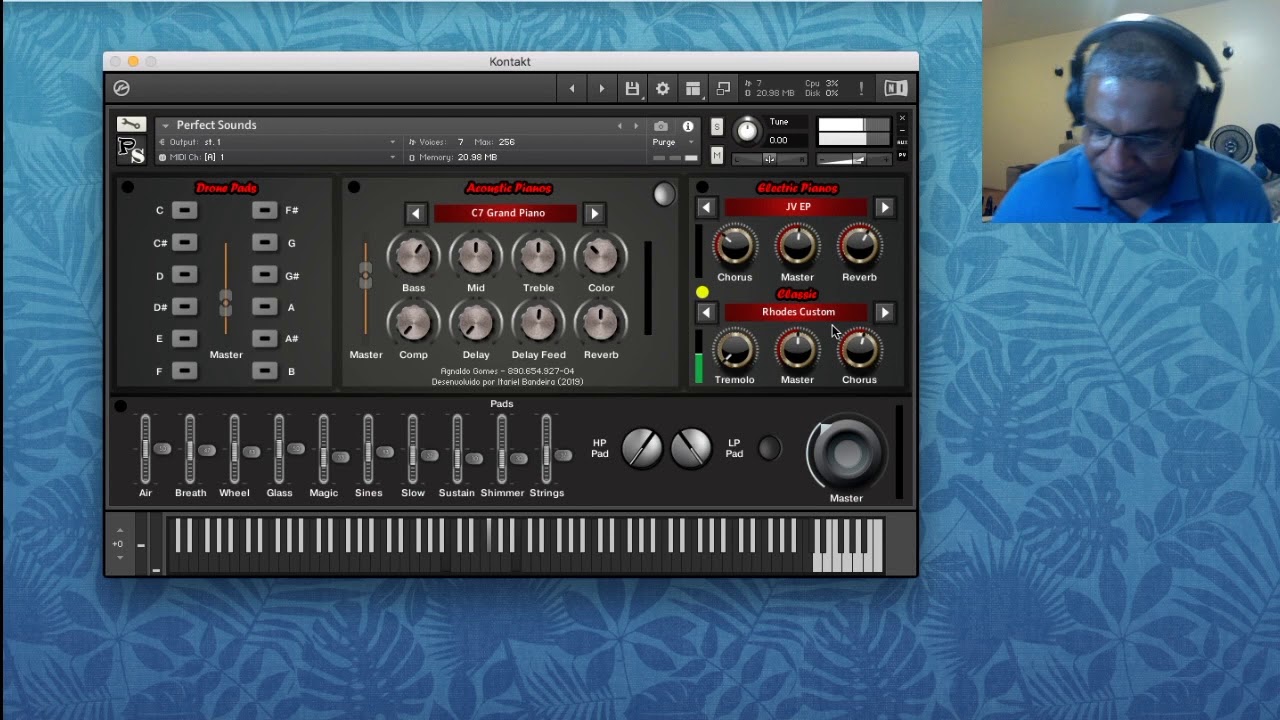
Task: Show instrument info with the i icon
Action: tap(688, 126)
